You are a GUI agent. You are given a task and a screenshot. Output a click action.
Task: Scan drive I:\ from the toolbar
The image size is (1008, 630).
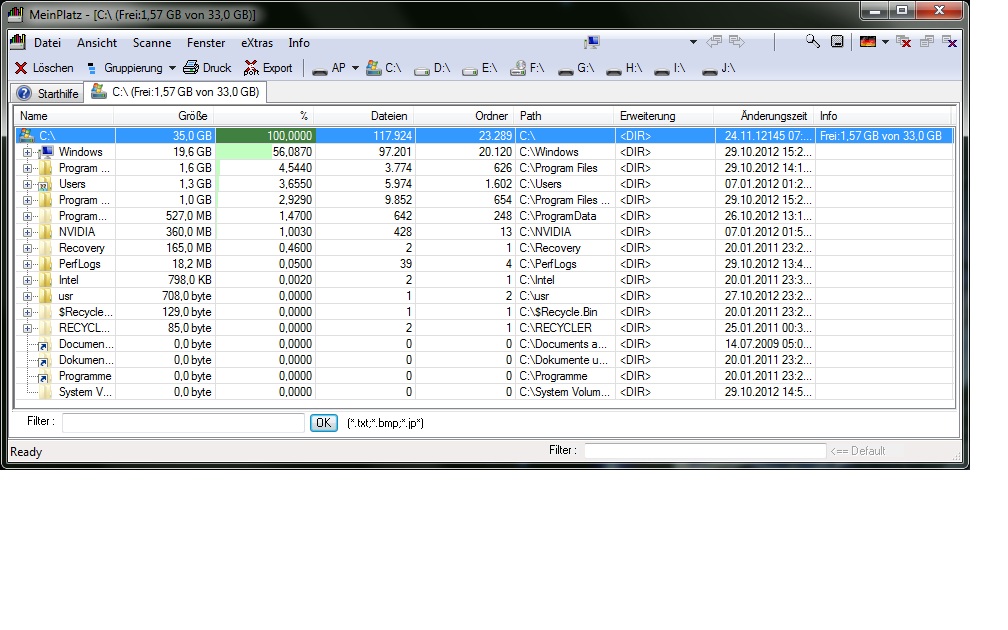(670, 68)
